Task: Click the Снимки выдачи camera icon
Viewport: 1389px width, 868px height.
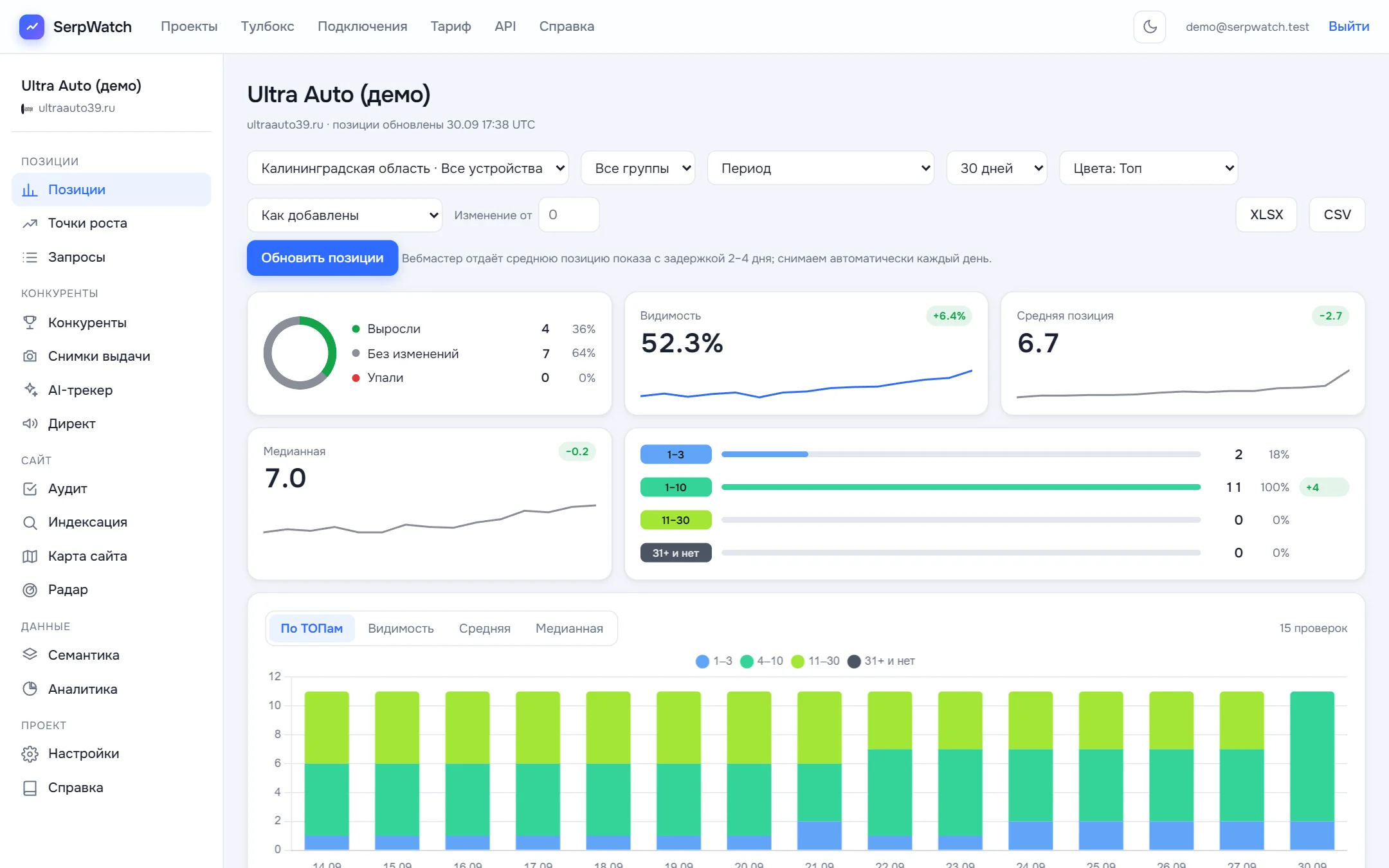Action: coord(30,356)
